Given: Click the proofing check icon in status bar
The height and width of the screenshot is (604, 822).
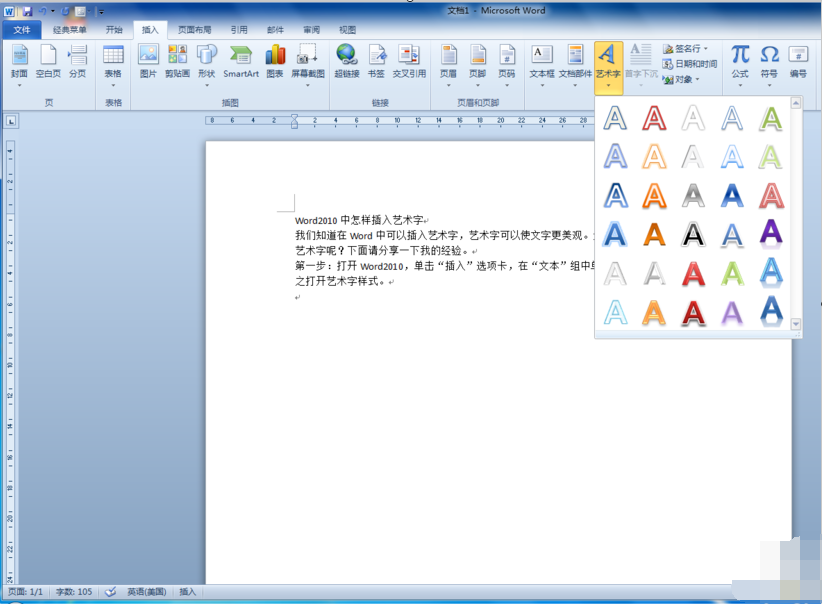Looking at the screenshot, I should point(111,592).
